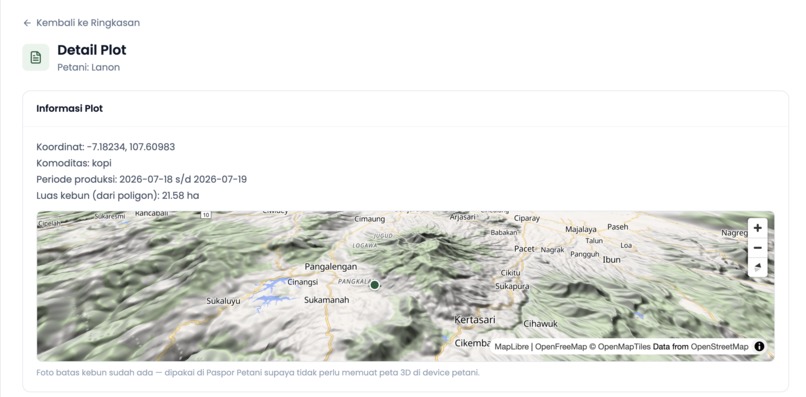Select the Periode produksi date line
806x397 pixels.
coord(141,179)
